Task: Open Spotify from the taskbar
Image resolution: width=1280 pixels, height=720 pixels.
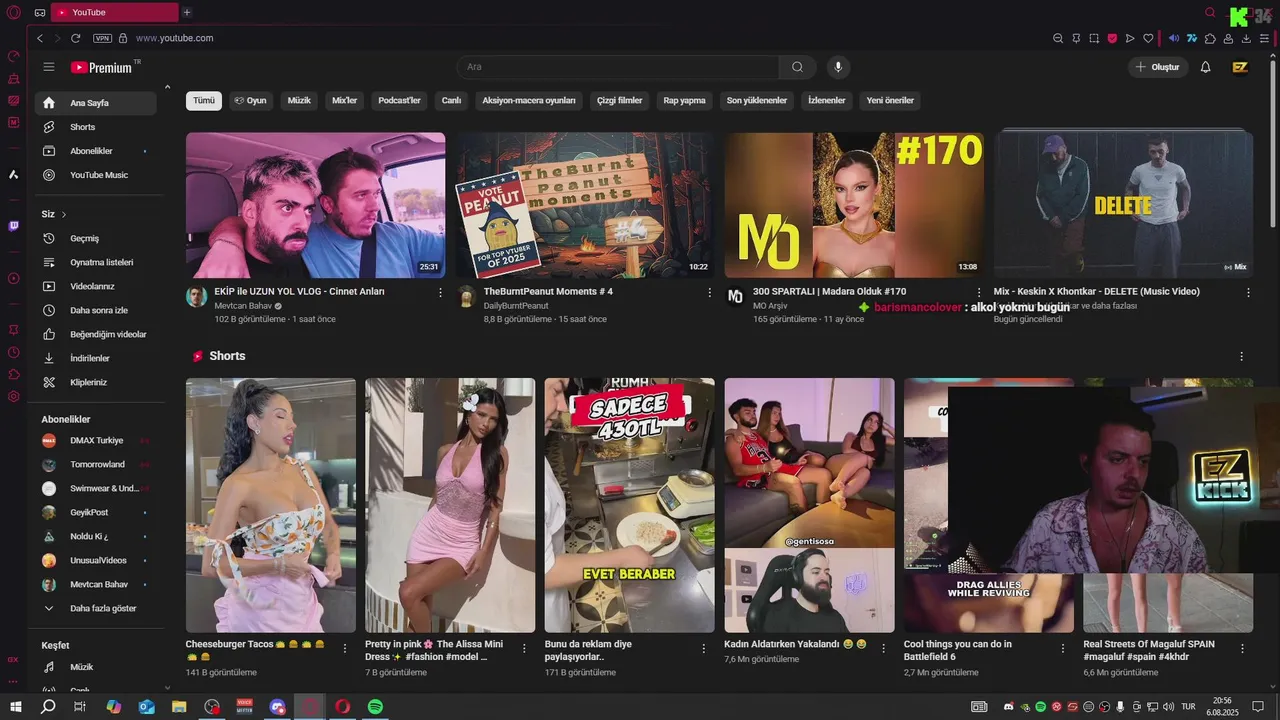Action: tap(375, 706)
